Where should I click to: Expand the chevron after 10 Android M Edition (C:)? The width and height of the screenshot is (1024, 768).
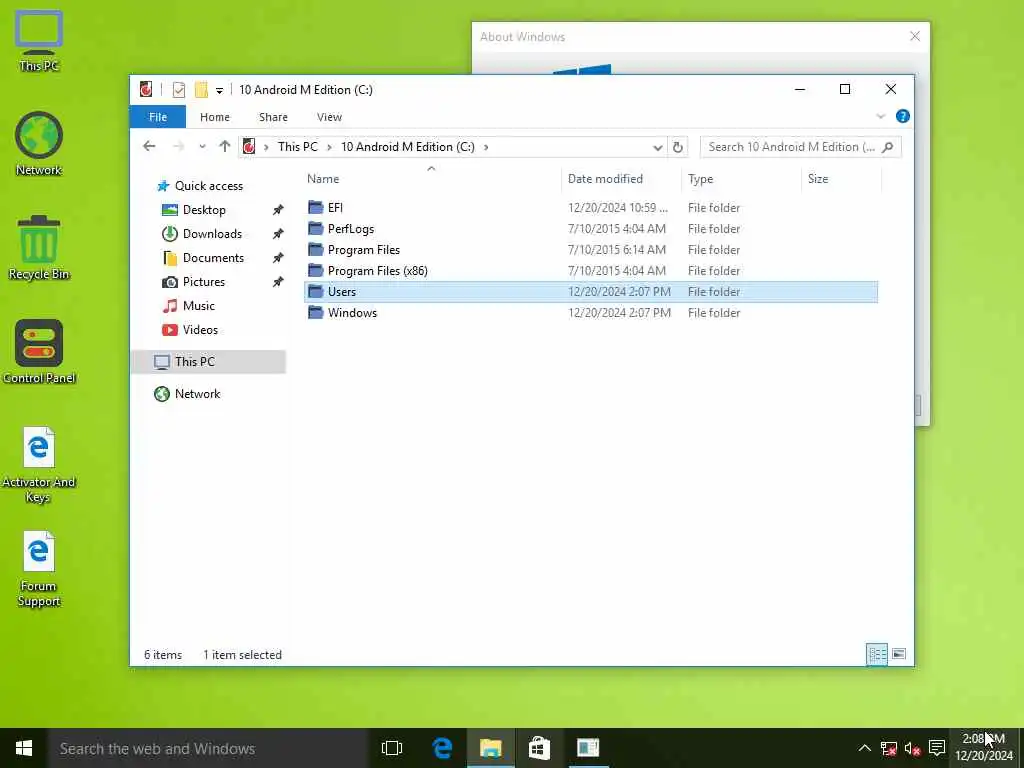[x=486, y=147]
